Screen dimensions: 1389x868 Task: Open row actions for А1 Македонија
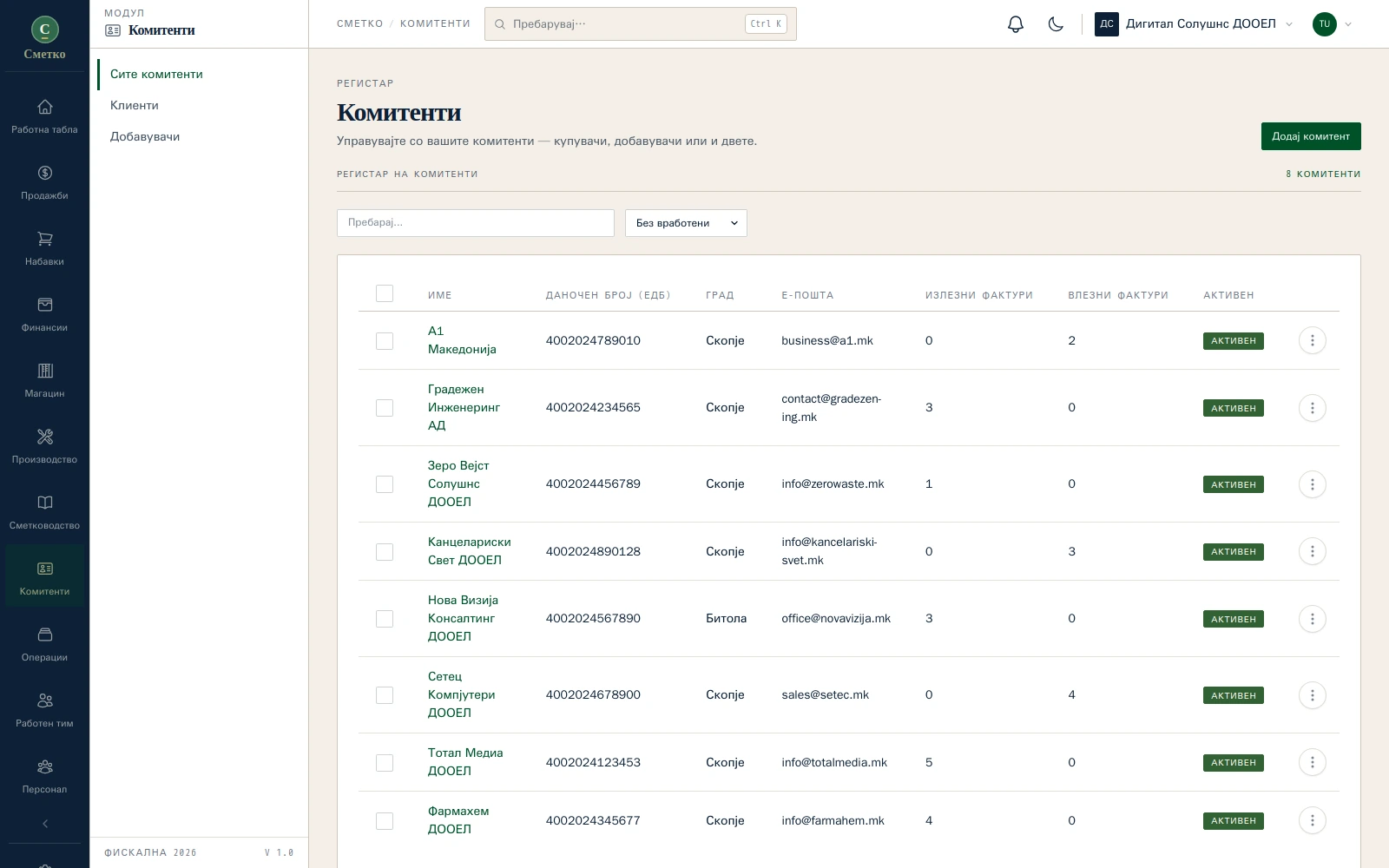pos(1312,340)
